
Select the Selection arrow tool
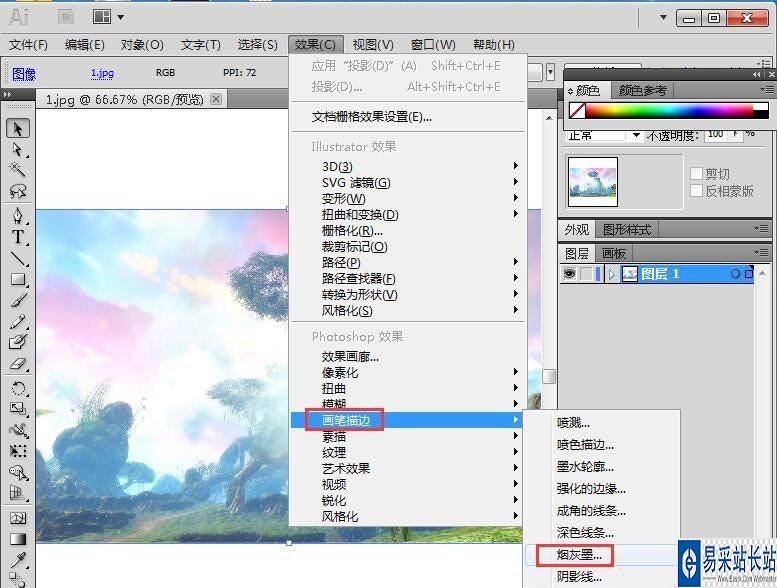click(18, 128)
